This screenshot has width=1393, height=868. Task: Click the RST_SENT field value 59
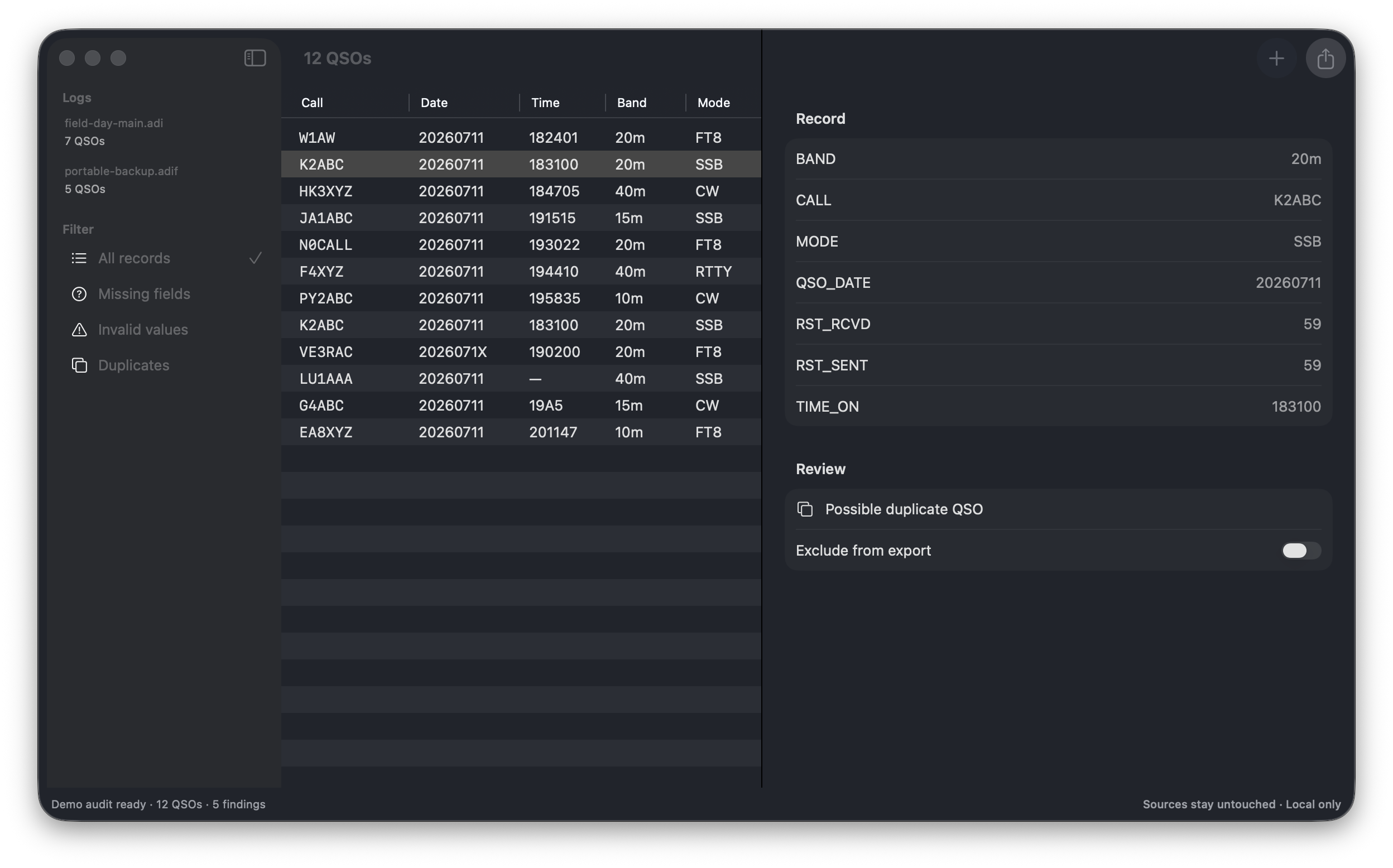[x=1312, y=366]
